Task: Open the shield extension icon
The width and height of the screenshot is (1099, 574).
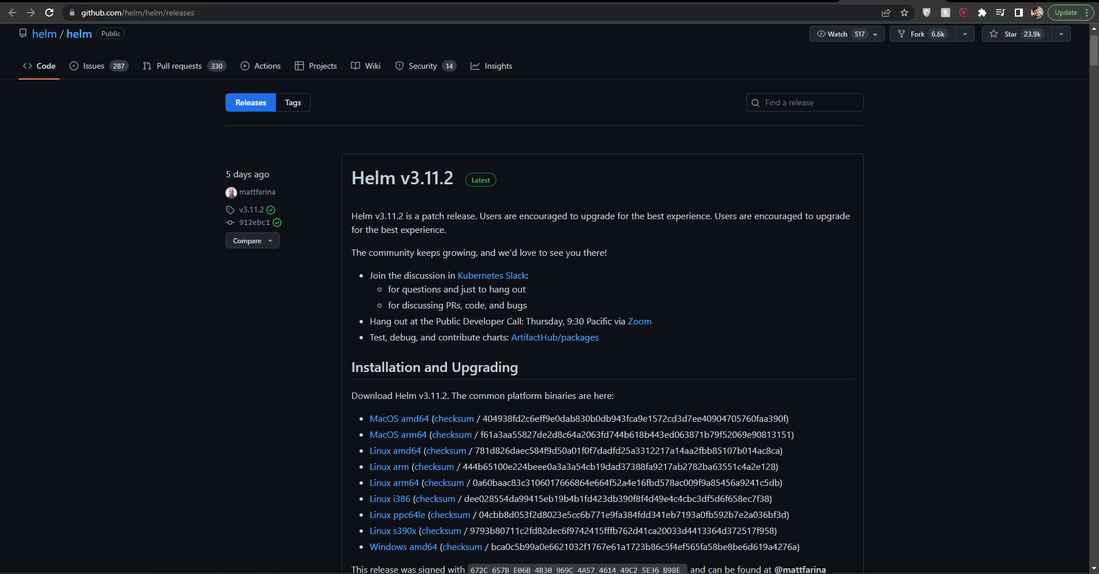Action: [927, 13]
